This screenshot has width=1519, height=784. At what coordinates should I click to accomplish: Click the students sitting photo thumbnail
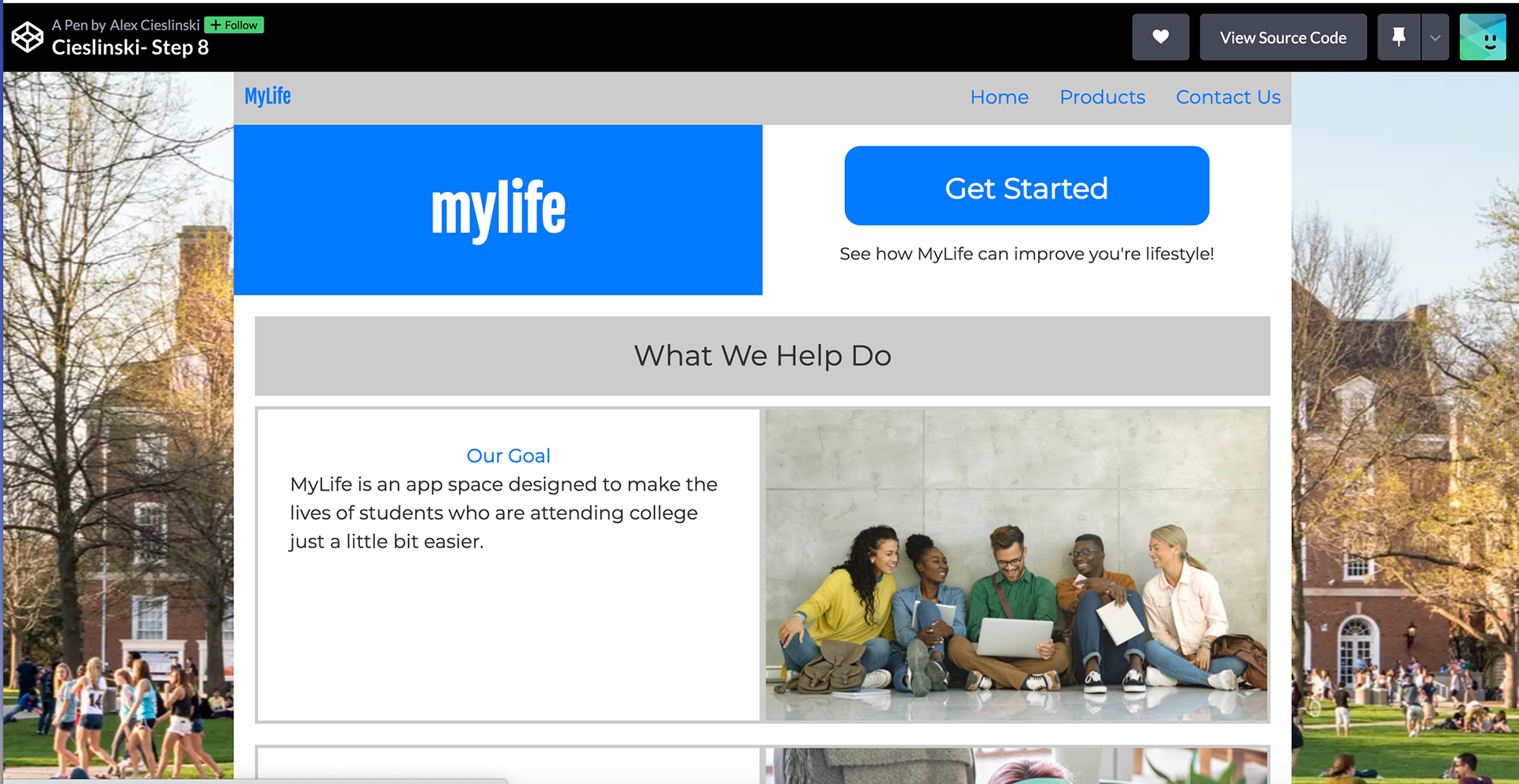pos(1016,565)
